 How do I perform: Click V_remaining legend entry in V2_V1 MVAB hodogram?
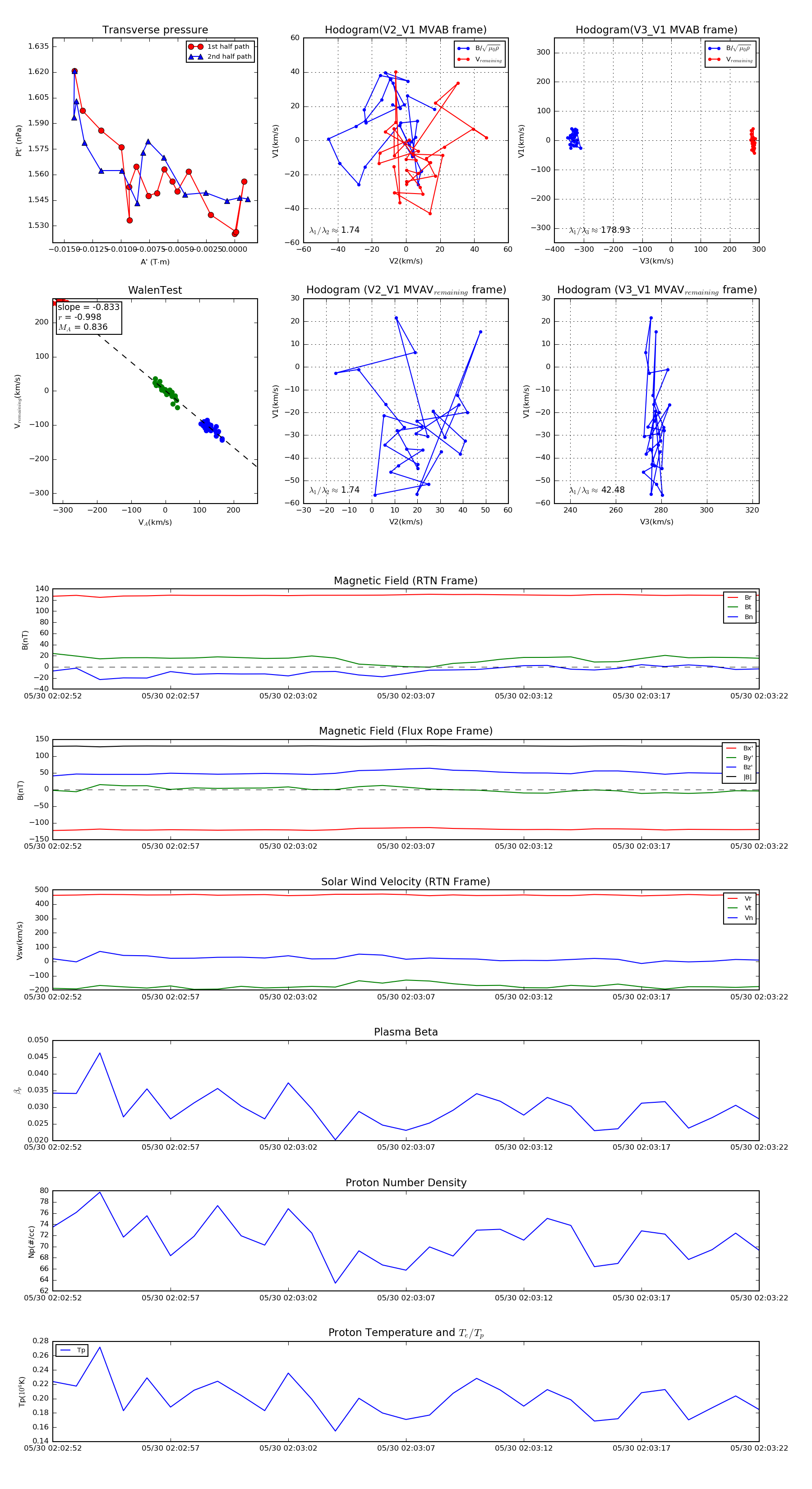479,60
